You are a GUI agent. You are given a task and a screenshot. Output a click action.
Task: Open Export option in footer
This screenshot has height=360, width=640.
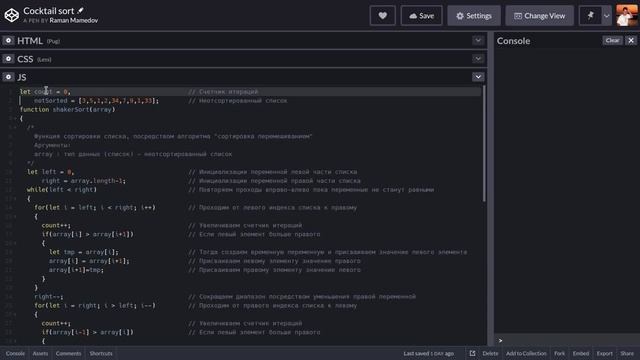pyautogui.click(x=604, y=353)
